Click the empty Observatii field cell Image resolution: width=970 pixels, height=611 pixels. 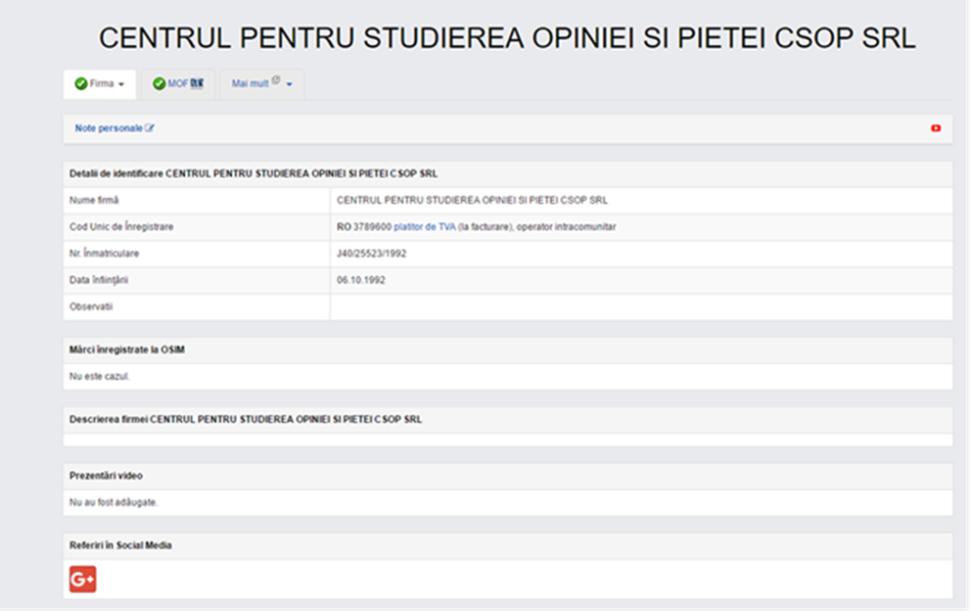pos(640,307)
